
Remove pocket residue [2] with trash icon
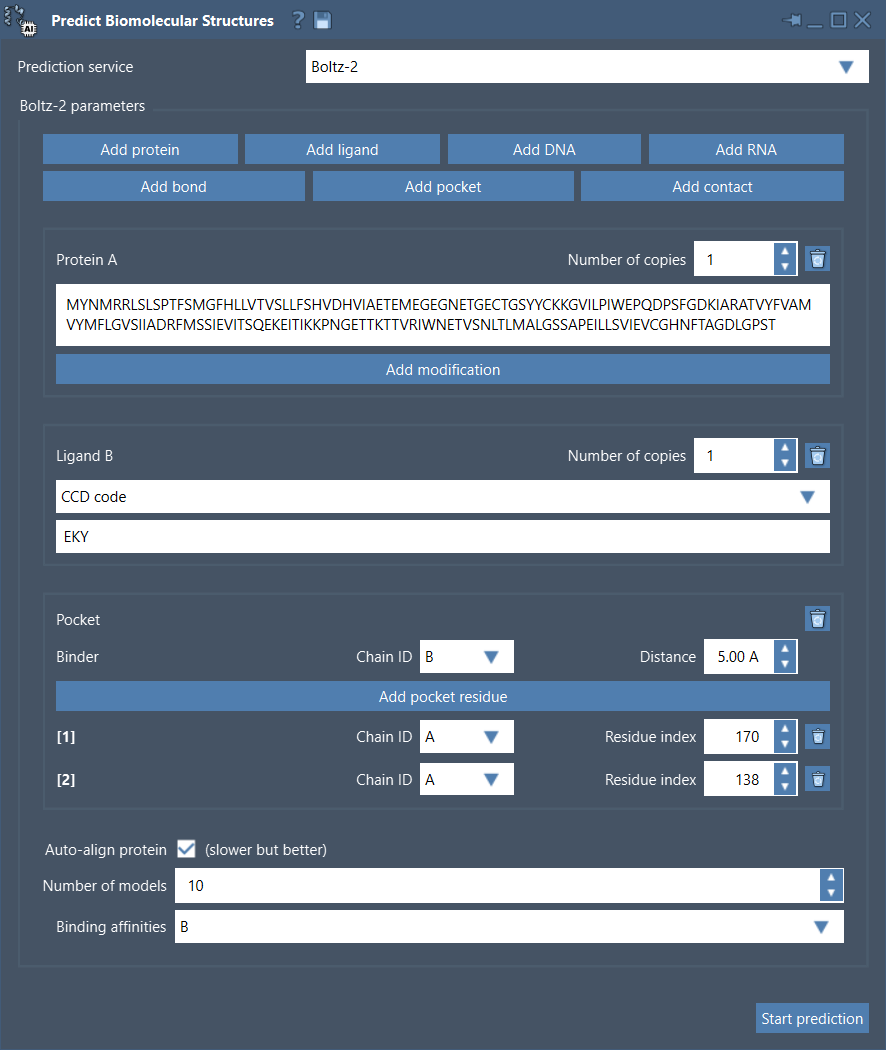tap(817, 779)
